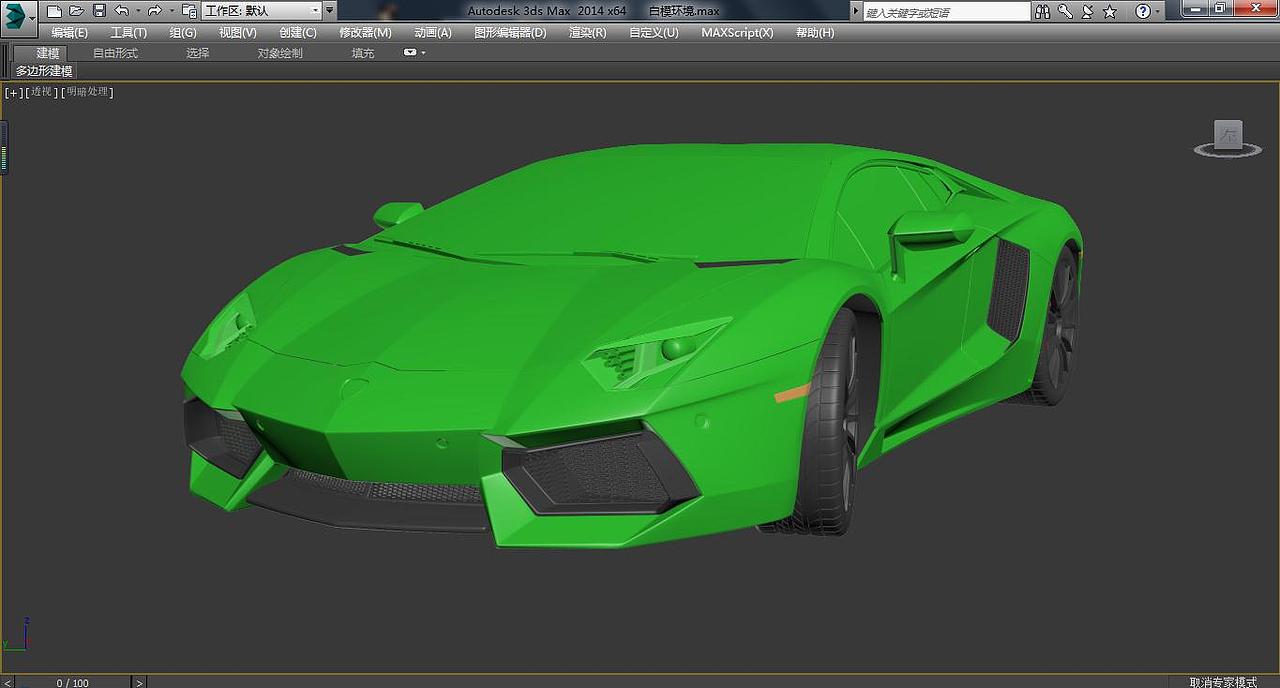Open the 组(G) menu
The width and height of the screenshot is (1280, 688).
point(183,32)
